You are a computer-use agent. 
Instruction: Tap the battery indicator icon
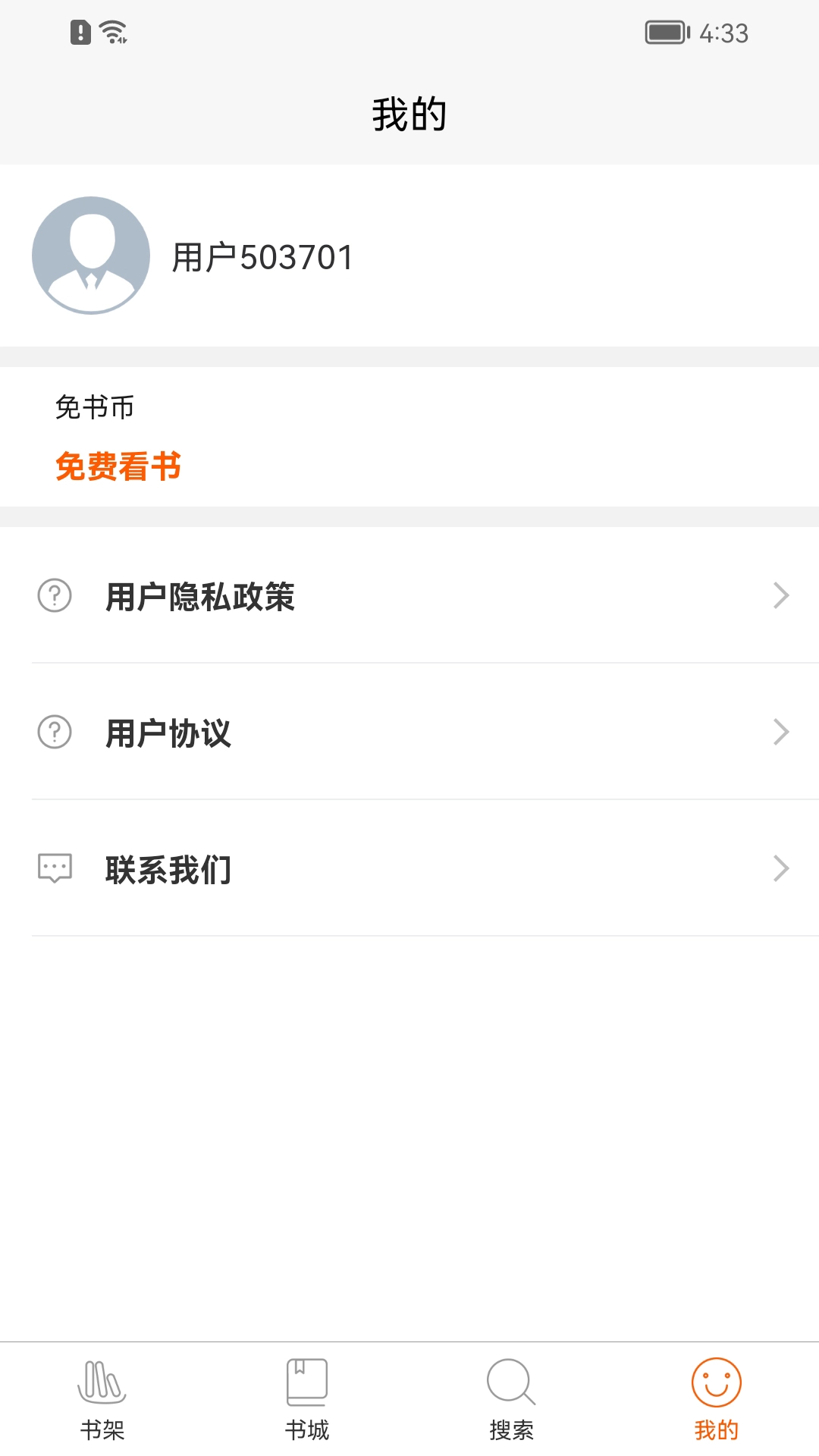point(666,33)
